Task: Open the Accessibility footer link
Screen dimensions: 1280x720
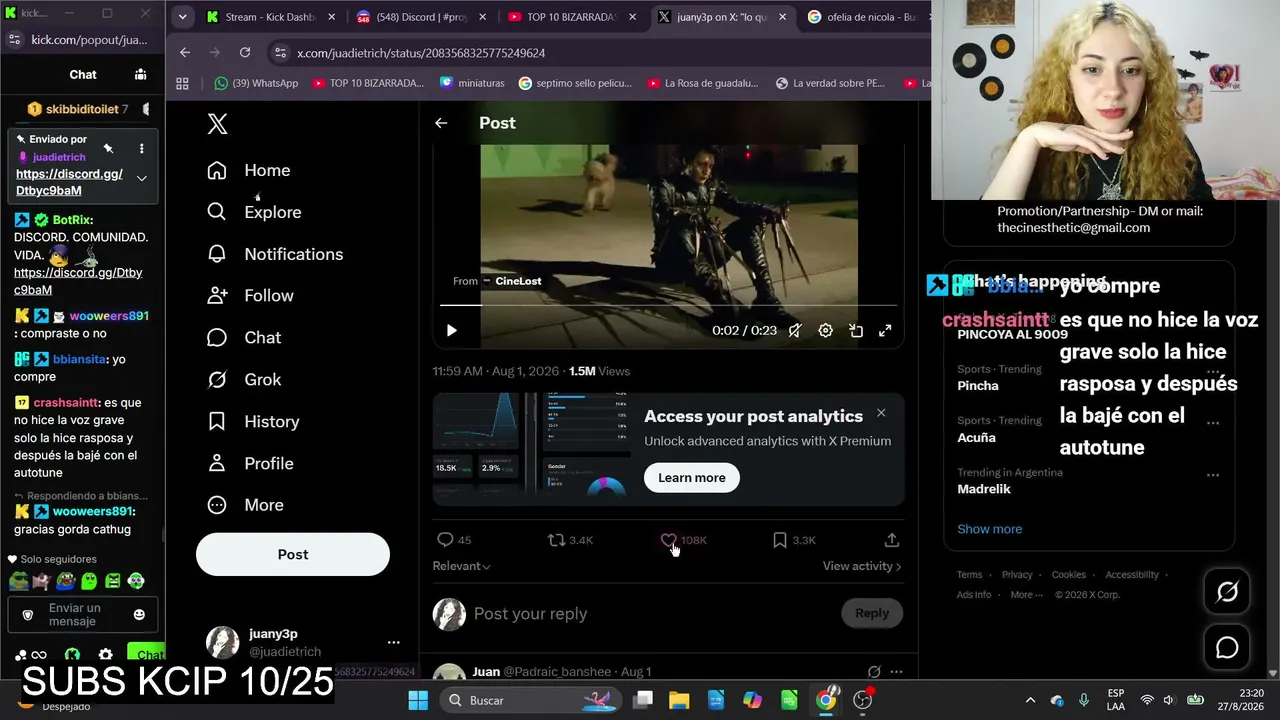Action: coord(1132,575)
